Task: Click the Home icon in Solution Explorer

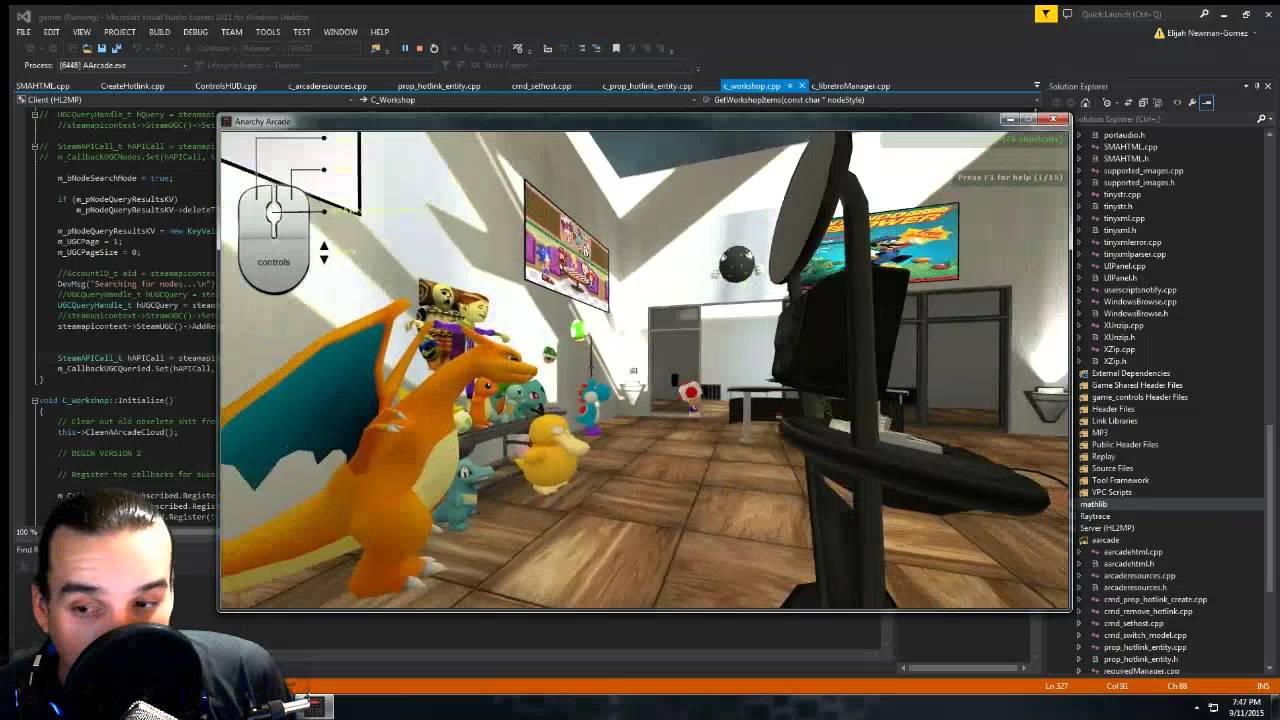Action: click(x=1085, y=103)
